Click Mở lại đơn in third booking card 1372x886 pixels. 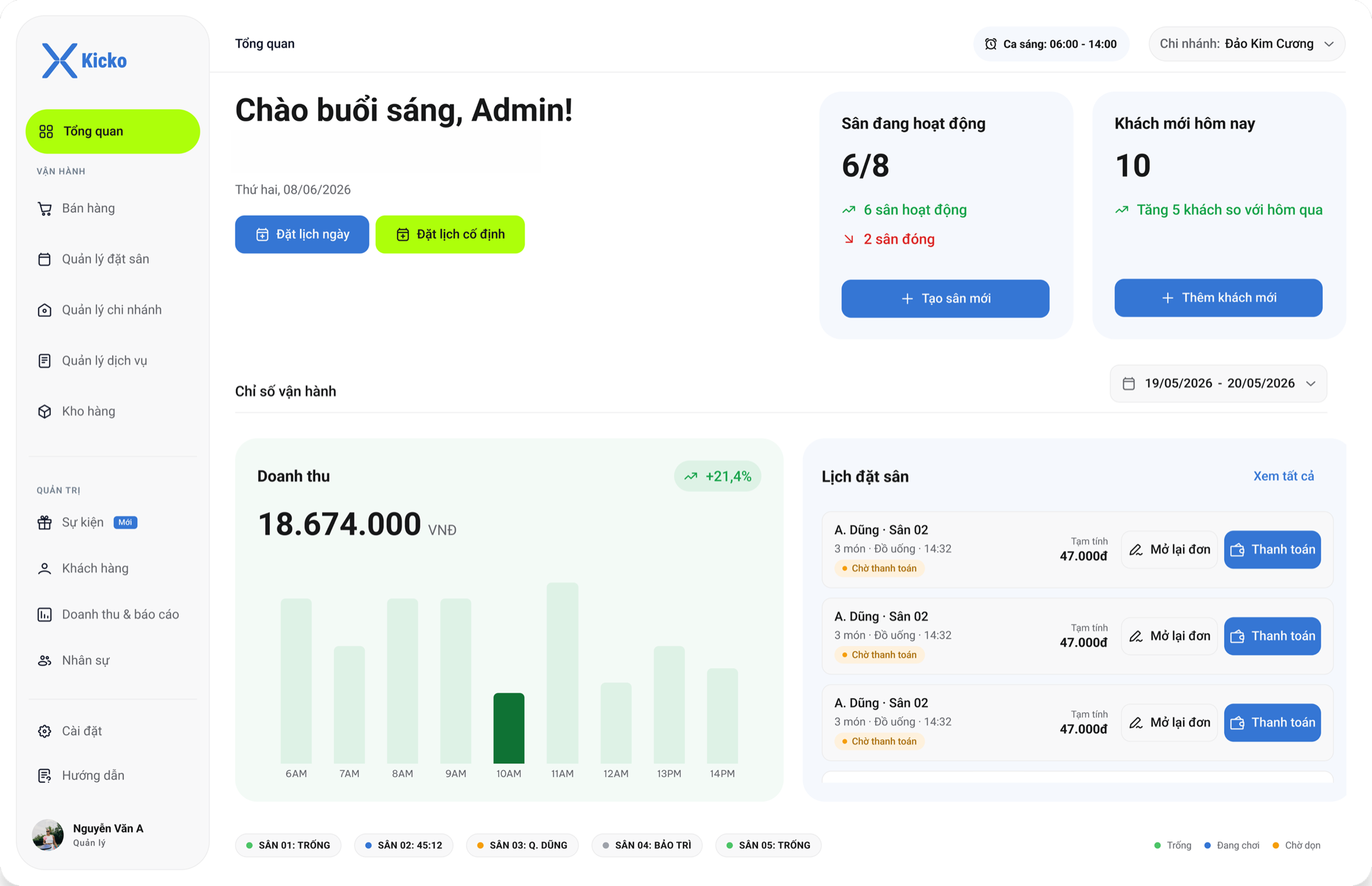point(1170,722)
